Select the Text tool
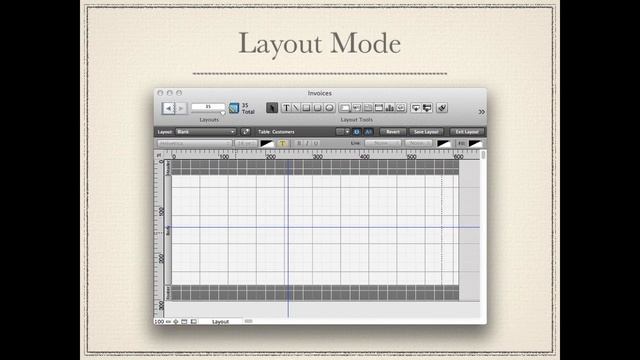 click(x=286, y=108)
